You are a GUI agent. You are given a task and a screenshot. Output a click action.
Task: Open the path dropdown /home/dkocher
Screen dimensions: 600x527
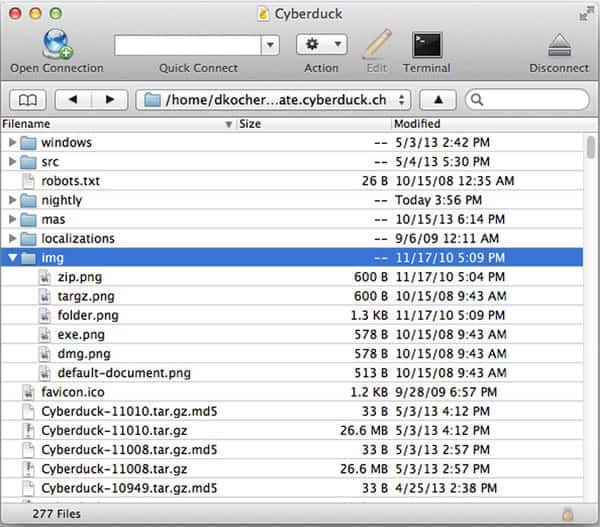click(273, 100)
